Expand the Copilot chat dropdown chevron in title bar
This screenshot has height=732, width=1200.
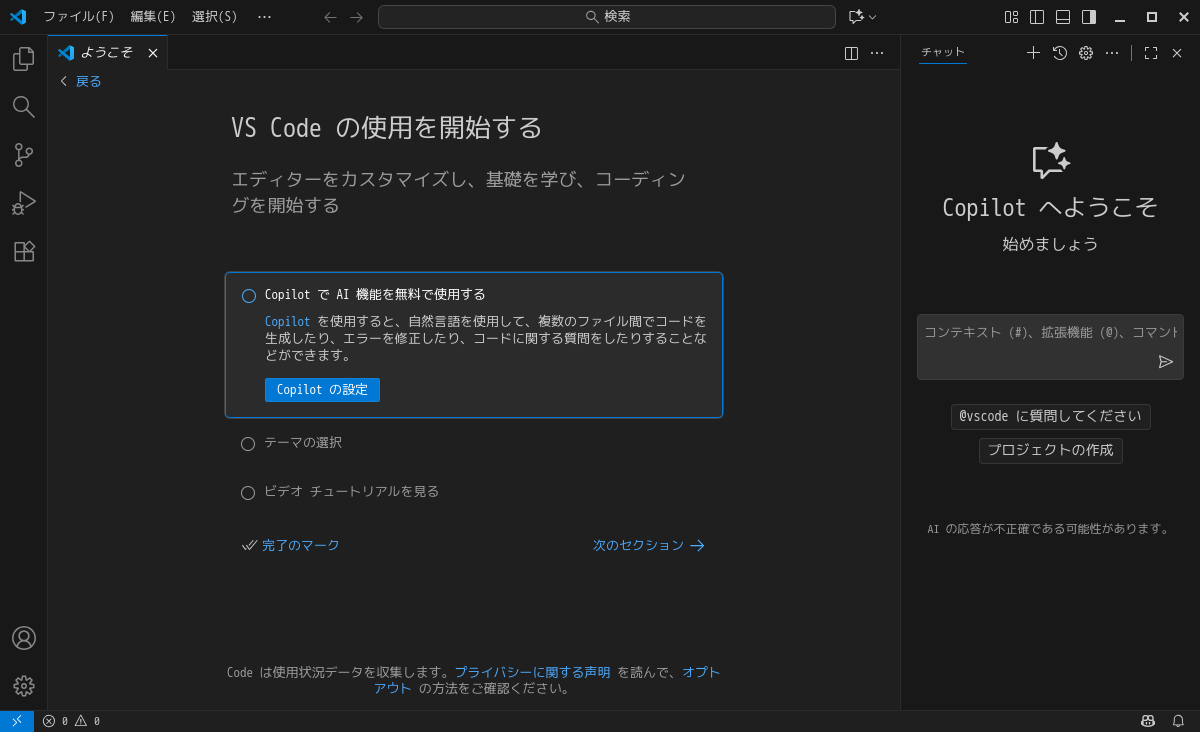pos(873,17)
